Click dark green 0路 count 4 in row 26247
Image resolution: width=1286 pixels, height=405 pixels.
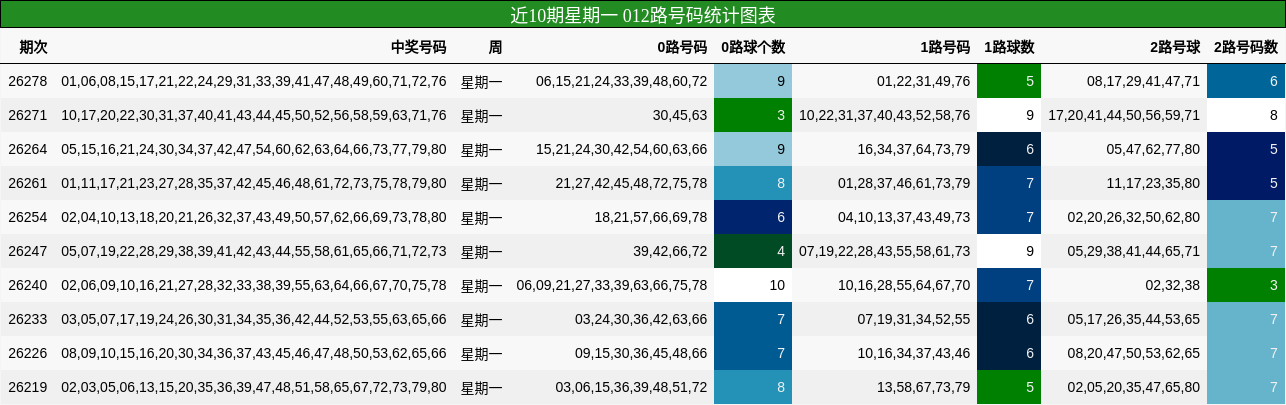(752, 251)
